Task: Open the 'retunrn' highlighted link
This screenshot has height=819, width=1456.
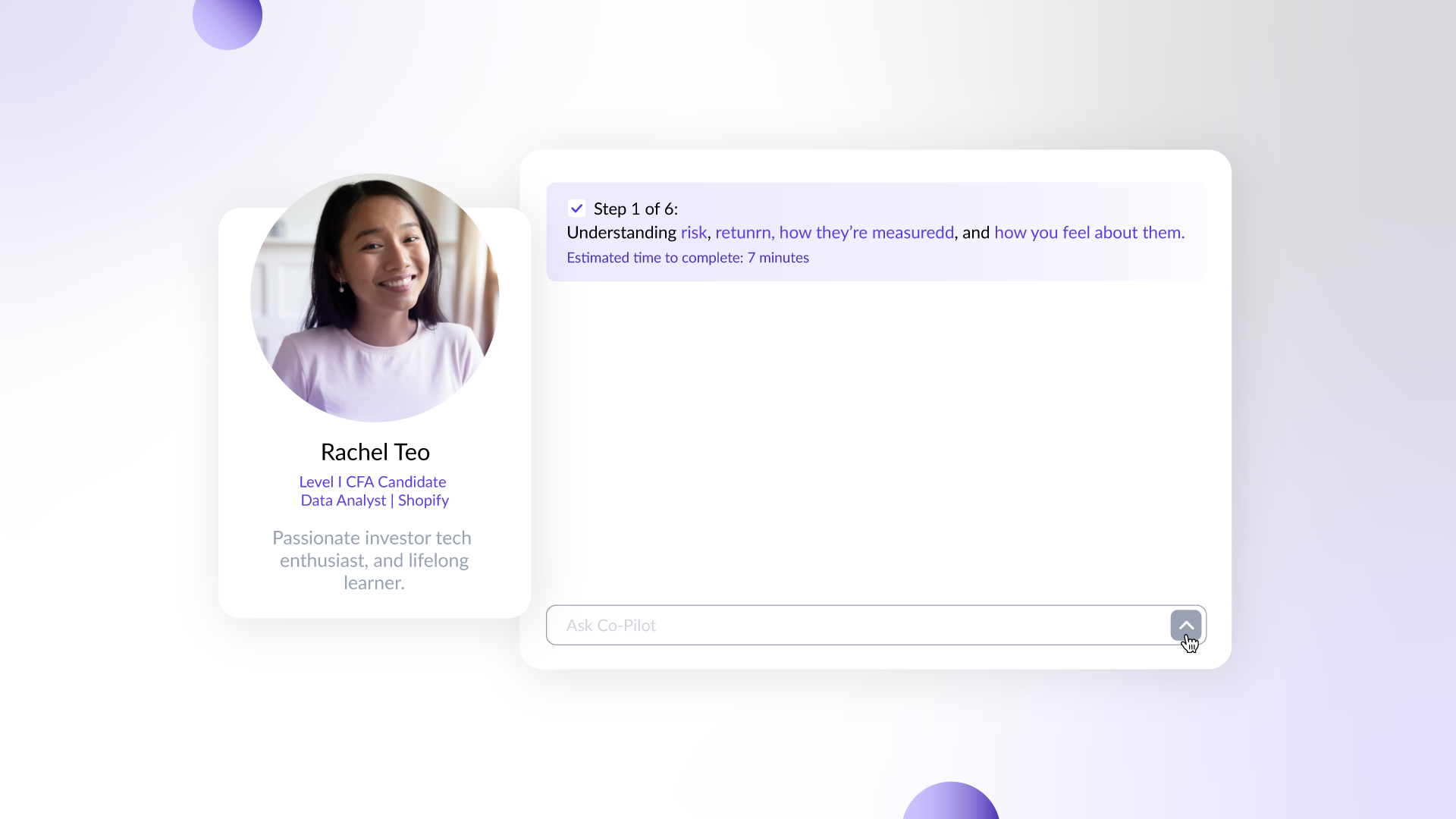Action: click(x=743, y=233)
